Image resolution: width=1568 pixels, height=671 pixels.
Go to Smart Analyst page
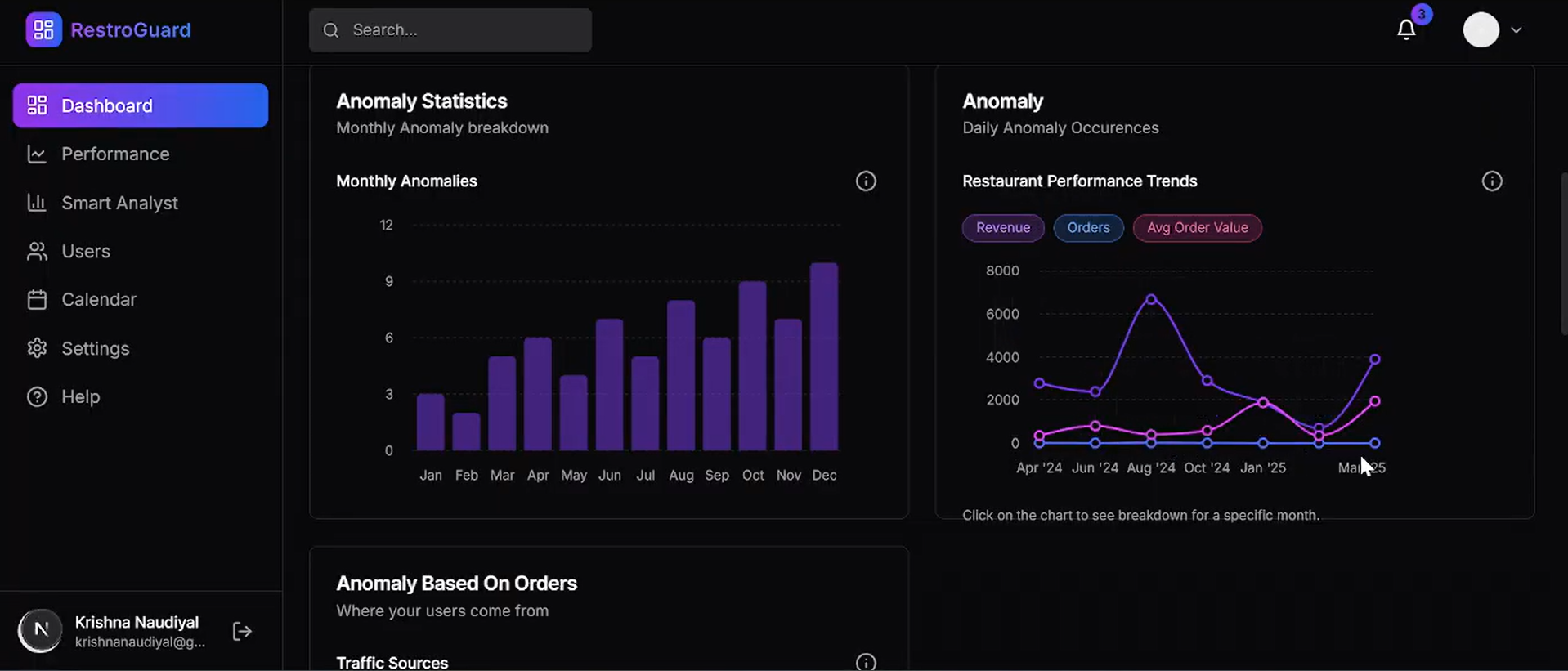point(119,203)
